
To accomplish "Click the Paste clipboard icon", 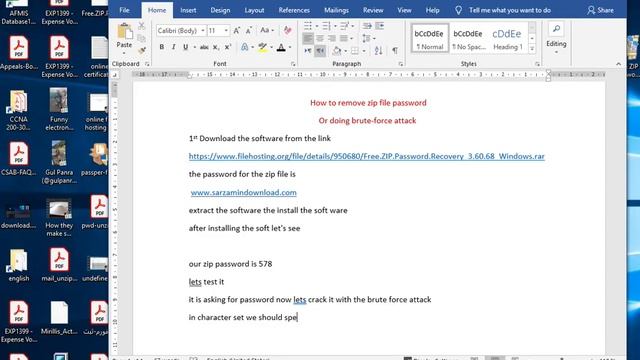I will click(124, 32).
